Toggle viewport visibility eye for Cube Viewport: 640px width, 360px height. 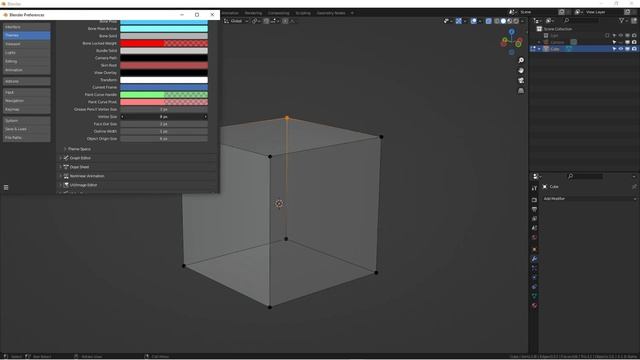[x=621, y=49]
